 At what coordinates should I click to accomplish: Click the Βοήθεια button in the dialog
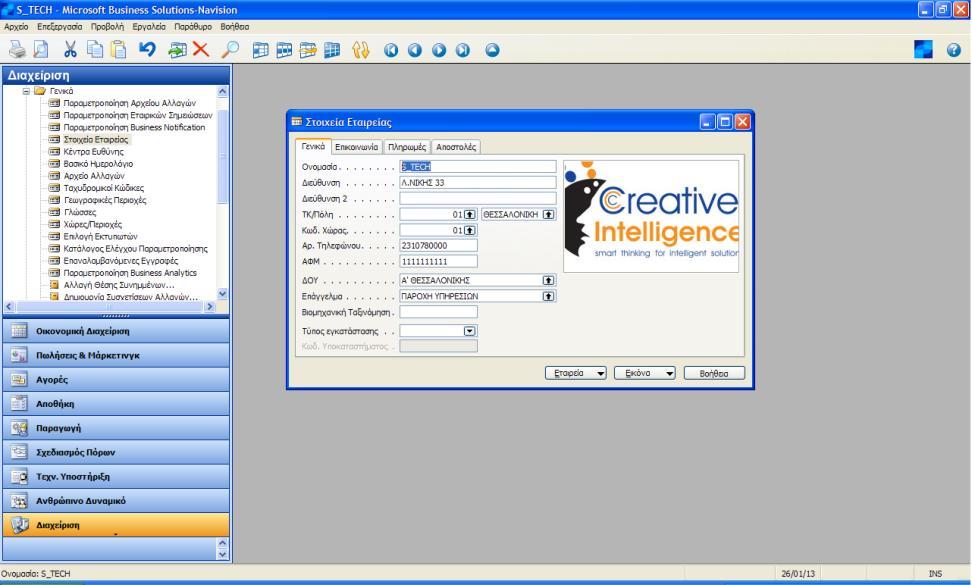714,373
